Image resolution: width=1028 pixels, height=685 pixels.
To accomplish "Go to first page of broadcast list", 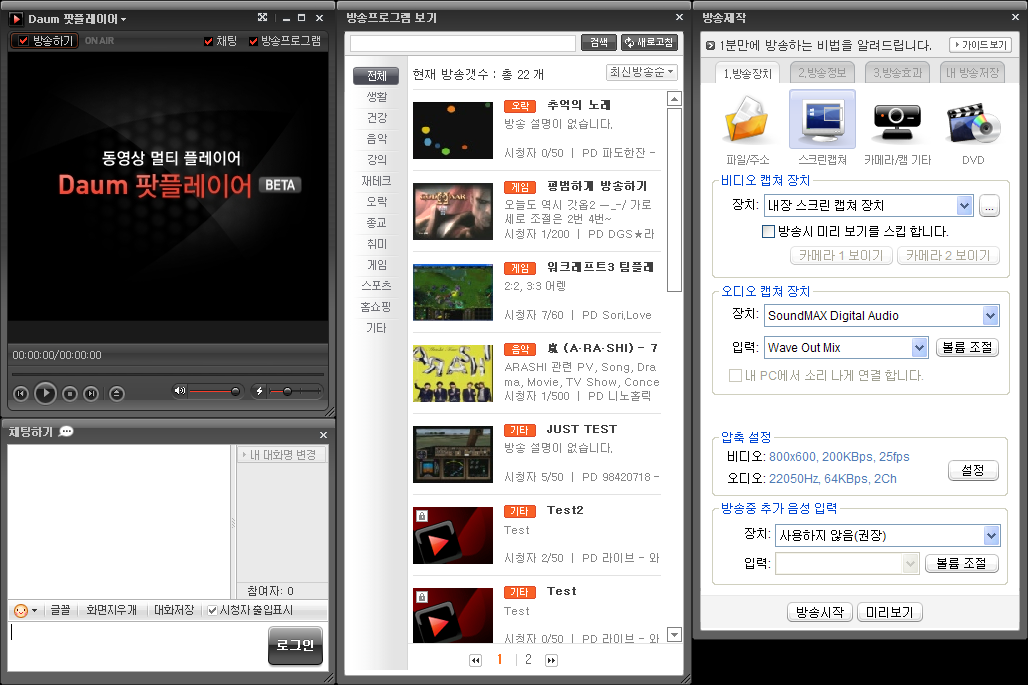I will 475,660.
